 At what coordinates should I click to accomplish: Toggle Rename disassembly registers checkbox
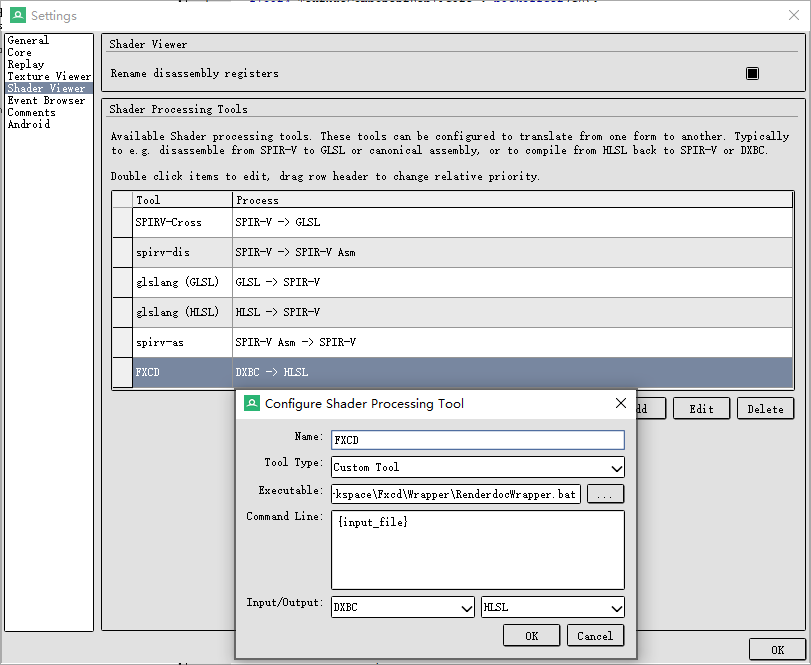pyautogui.click(x=752, y=73)
